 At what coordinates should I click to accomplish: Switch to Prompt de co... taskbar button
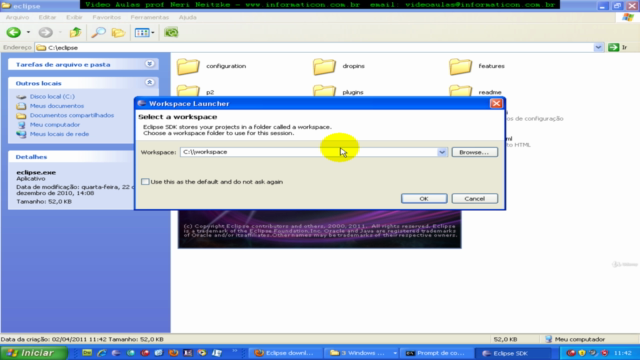pos(436,353)
